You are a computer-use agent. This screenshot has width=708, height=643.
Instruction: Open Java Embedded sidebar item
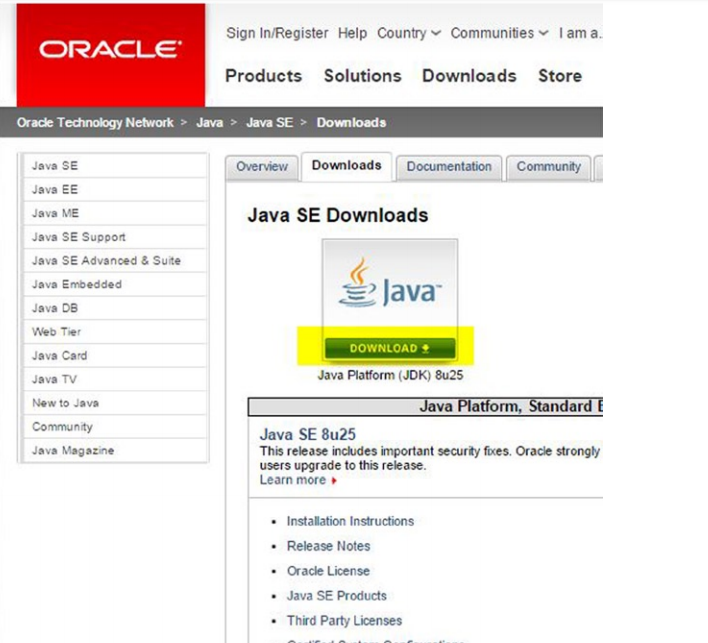pos(115,284)
